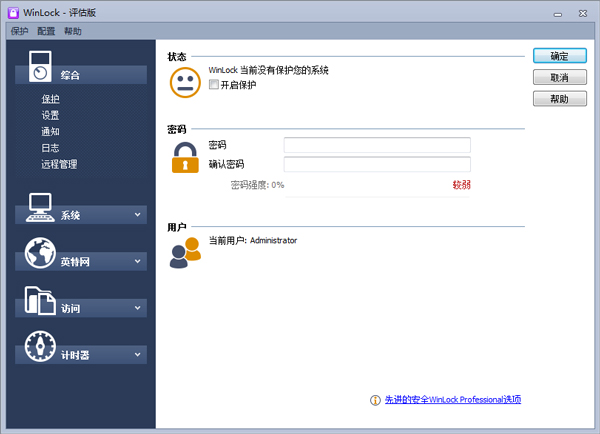Open the 帮助 menu in the menu bar
This screenshot has height=434, width=600.
click(73, 31)
